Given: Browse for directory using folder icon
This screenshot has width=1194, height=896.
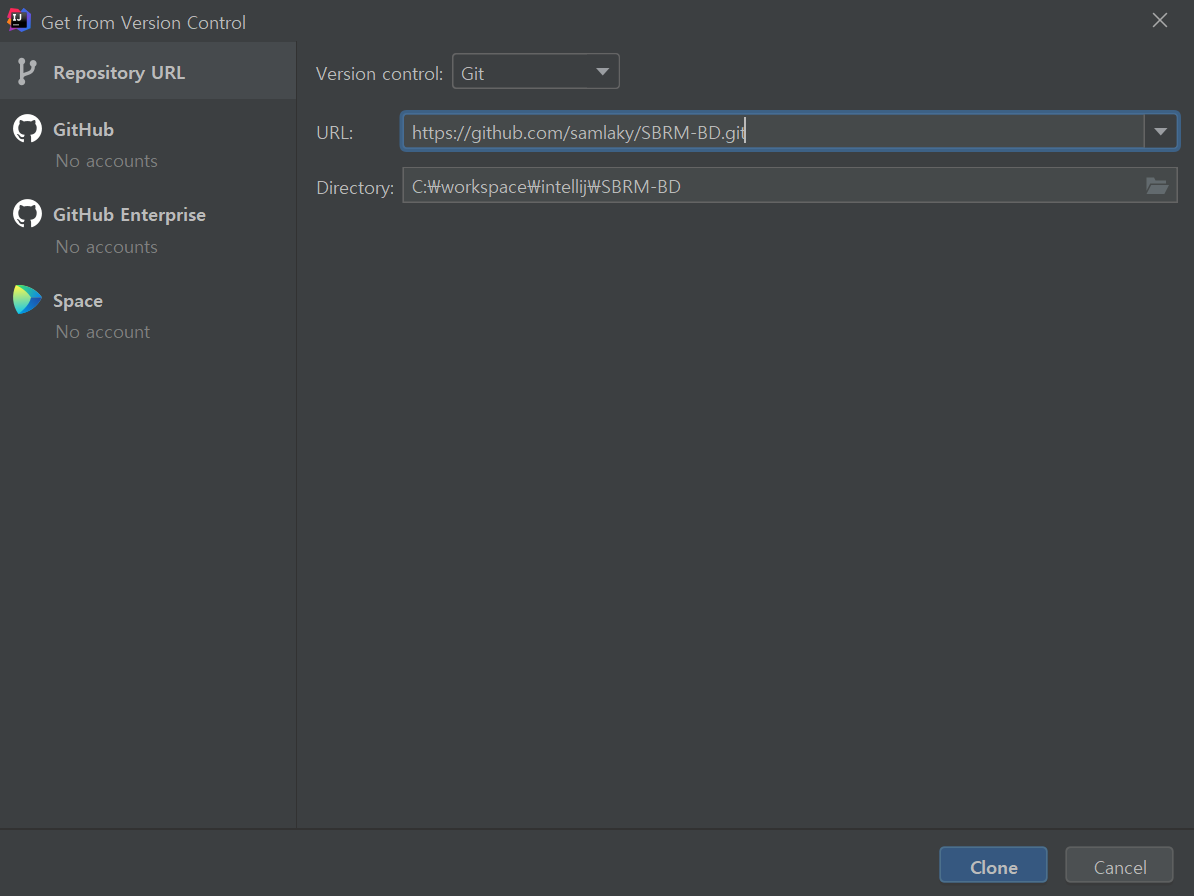Looking at the screenshot, I should tap(1157, 186).
